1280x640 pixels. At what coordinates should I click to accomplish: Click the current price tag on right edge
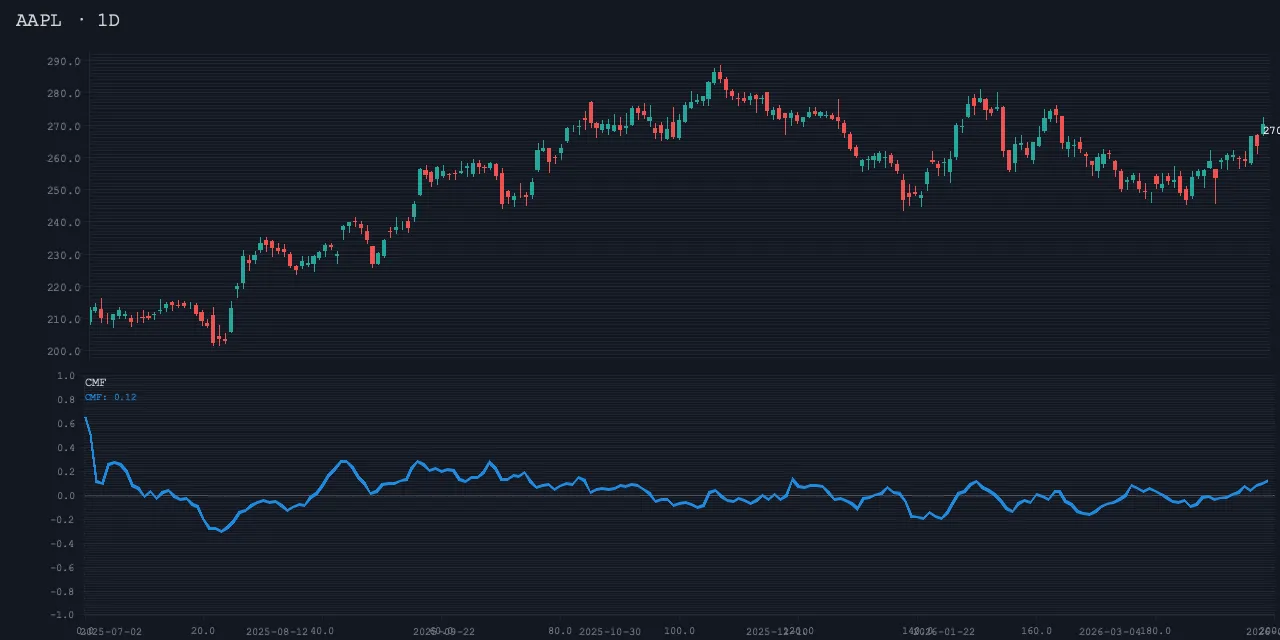1270,131
